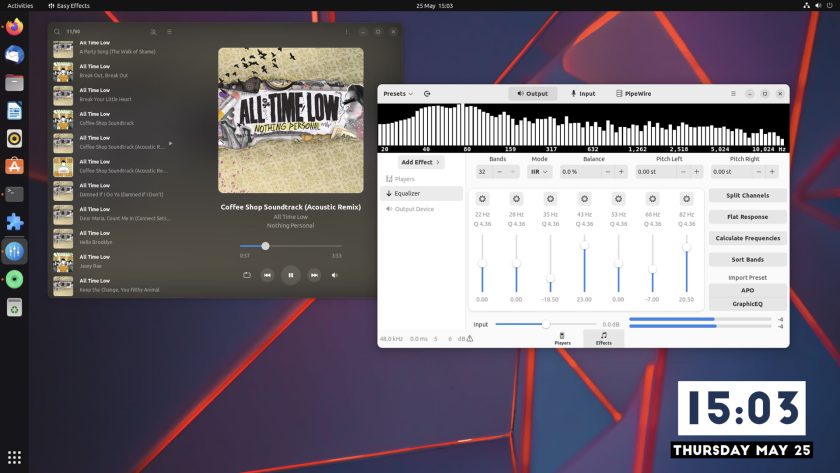Open Activities overview
Screen dimensions: 840x473
coord(20,5)
